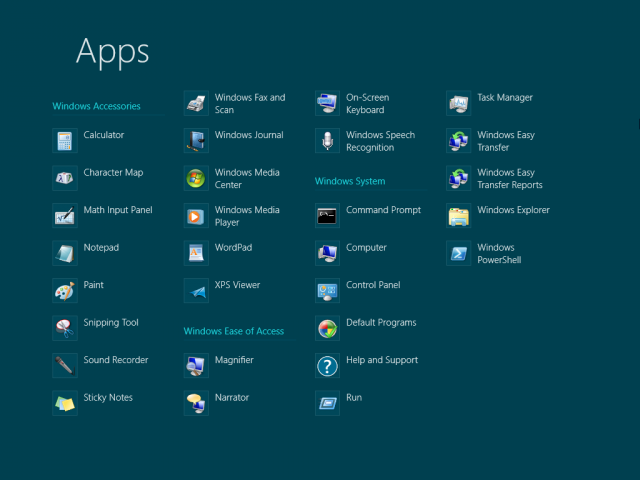Open the Command Prompt icon
The image size is (640, 480).
327,216
